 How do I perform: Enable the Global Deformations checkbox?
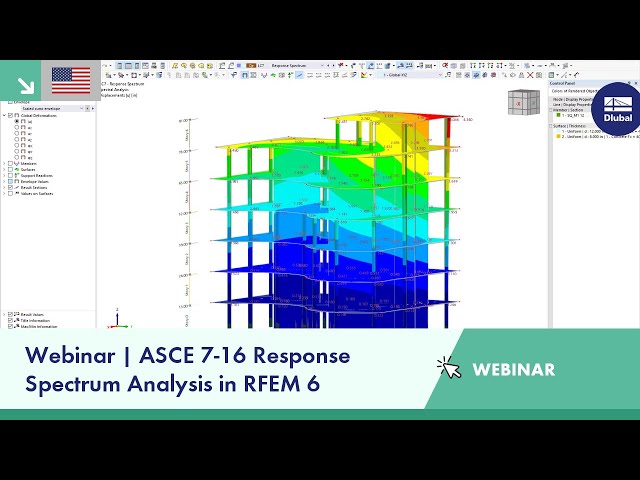click(11, 116)
